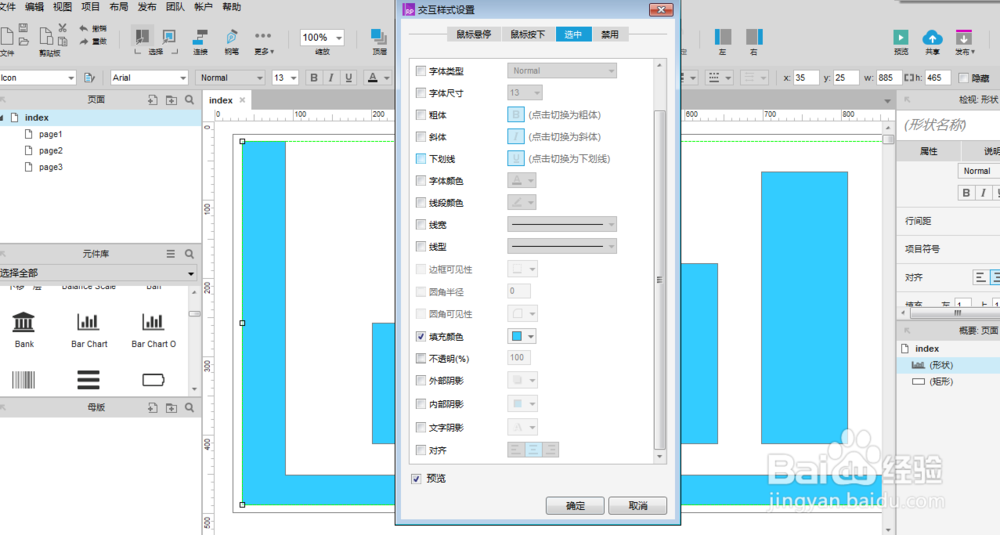The width and height of the screenshot is (1000, 535).
Task: Enable the 不透明(%) checkbox
Action: 420,358
